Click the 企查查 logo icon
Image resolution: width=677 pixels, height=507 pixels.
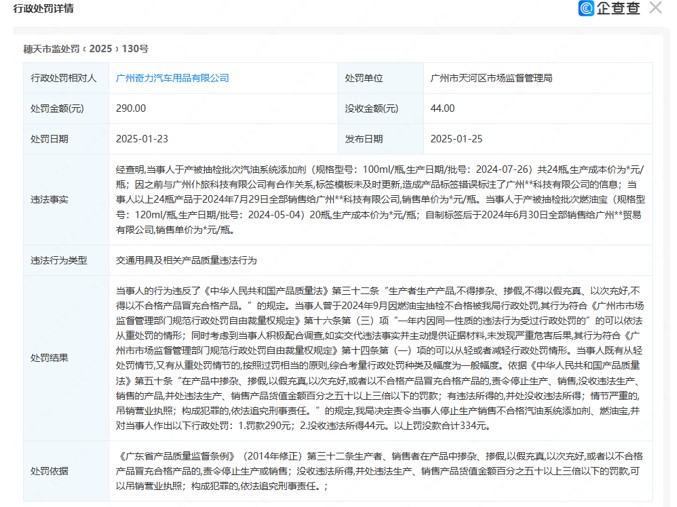point(586,9)
